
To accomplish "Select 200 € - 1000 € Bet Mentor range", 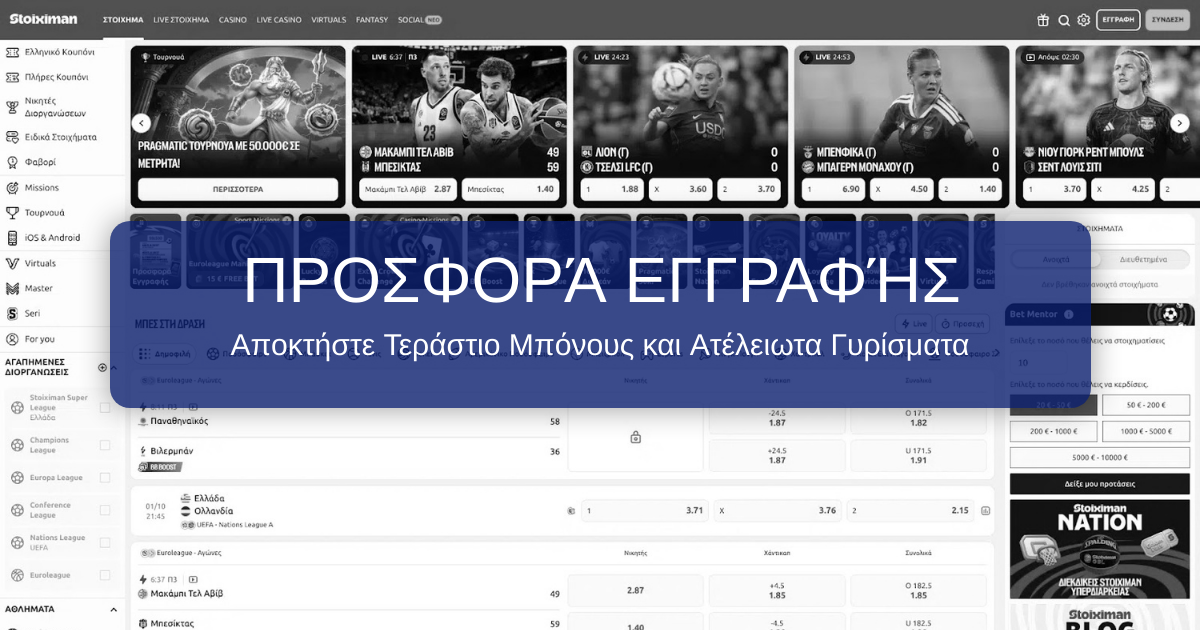I will pyautogui.click(x=1054, y=431).
